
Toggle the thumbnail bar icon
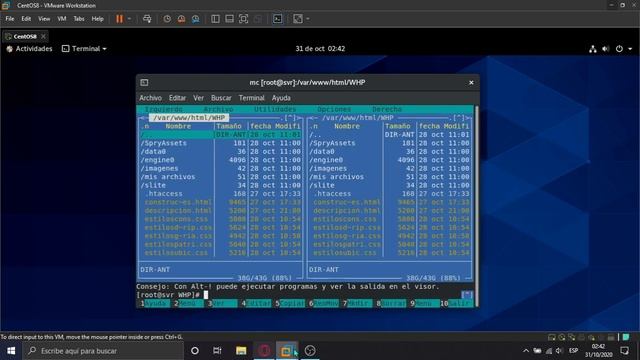point(229,19)
